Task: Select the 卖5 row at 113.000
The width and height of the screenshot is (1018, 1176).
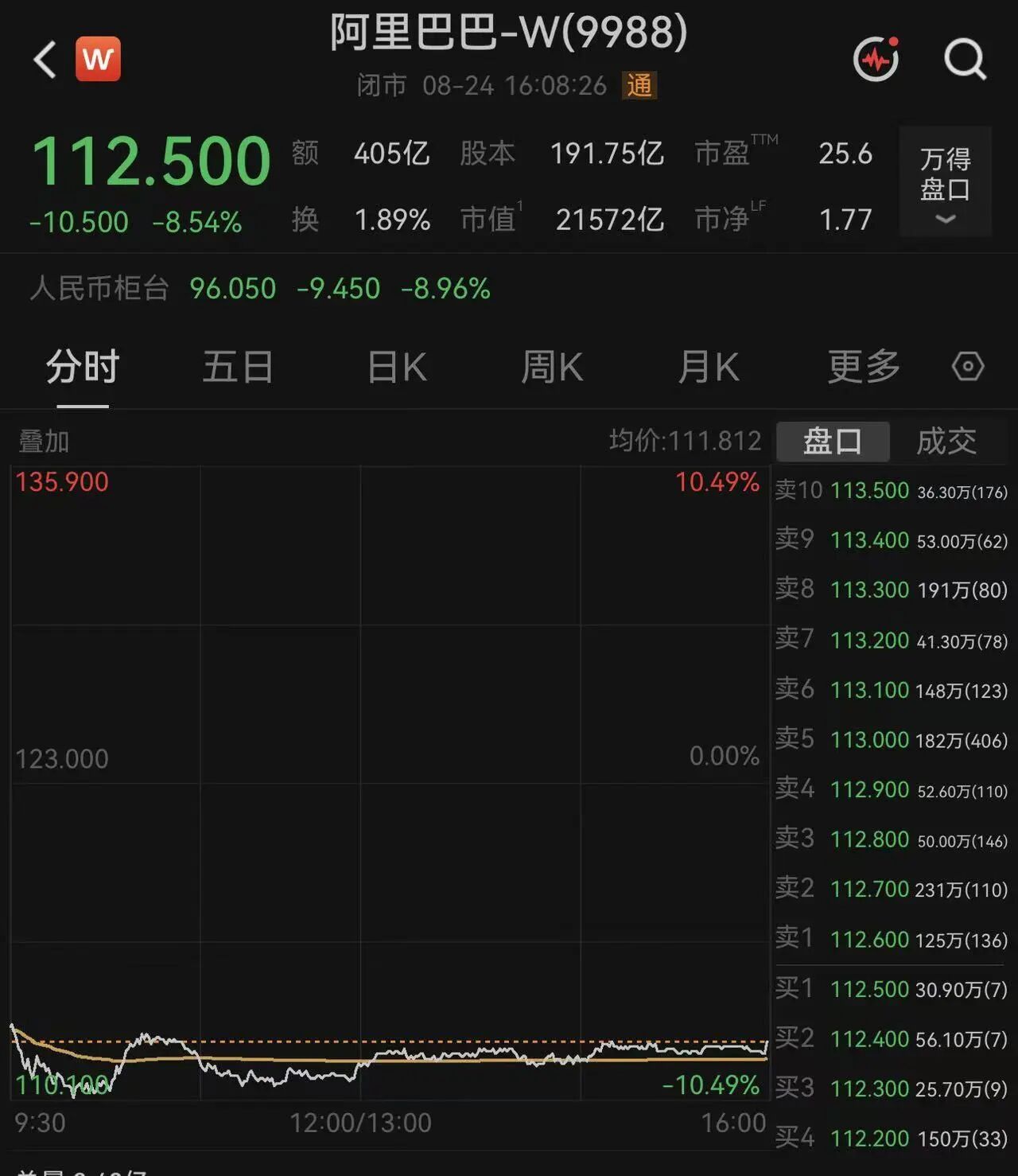Action: click(x=892, y=740)
